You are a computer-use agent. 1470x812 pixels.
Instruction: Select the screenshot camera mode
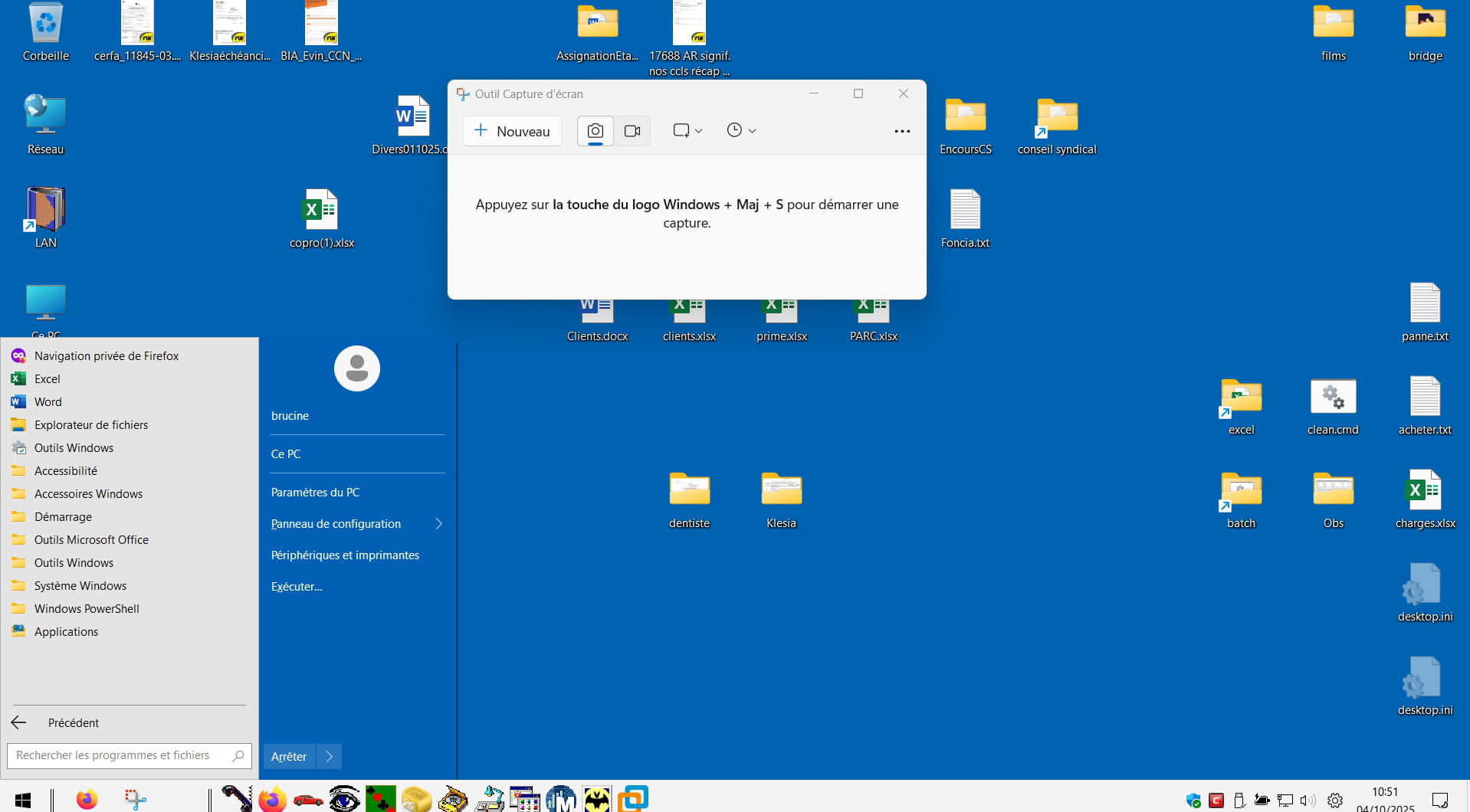point(595,131)
